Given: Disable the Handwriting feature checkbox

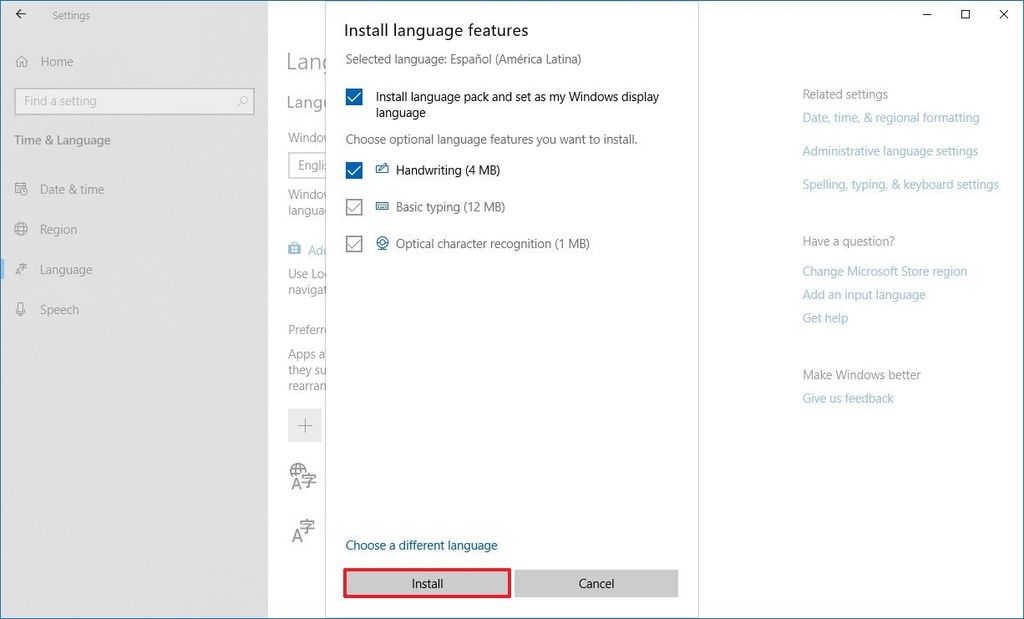Looking at the screenshot, I should click(353, 170).
